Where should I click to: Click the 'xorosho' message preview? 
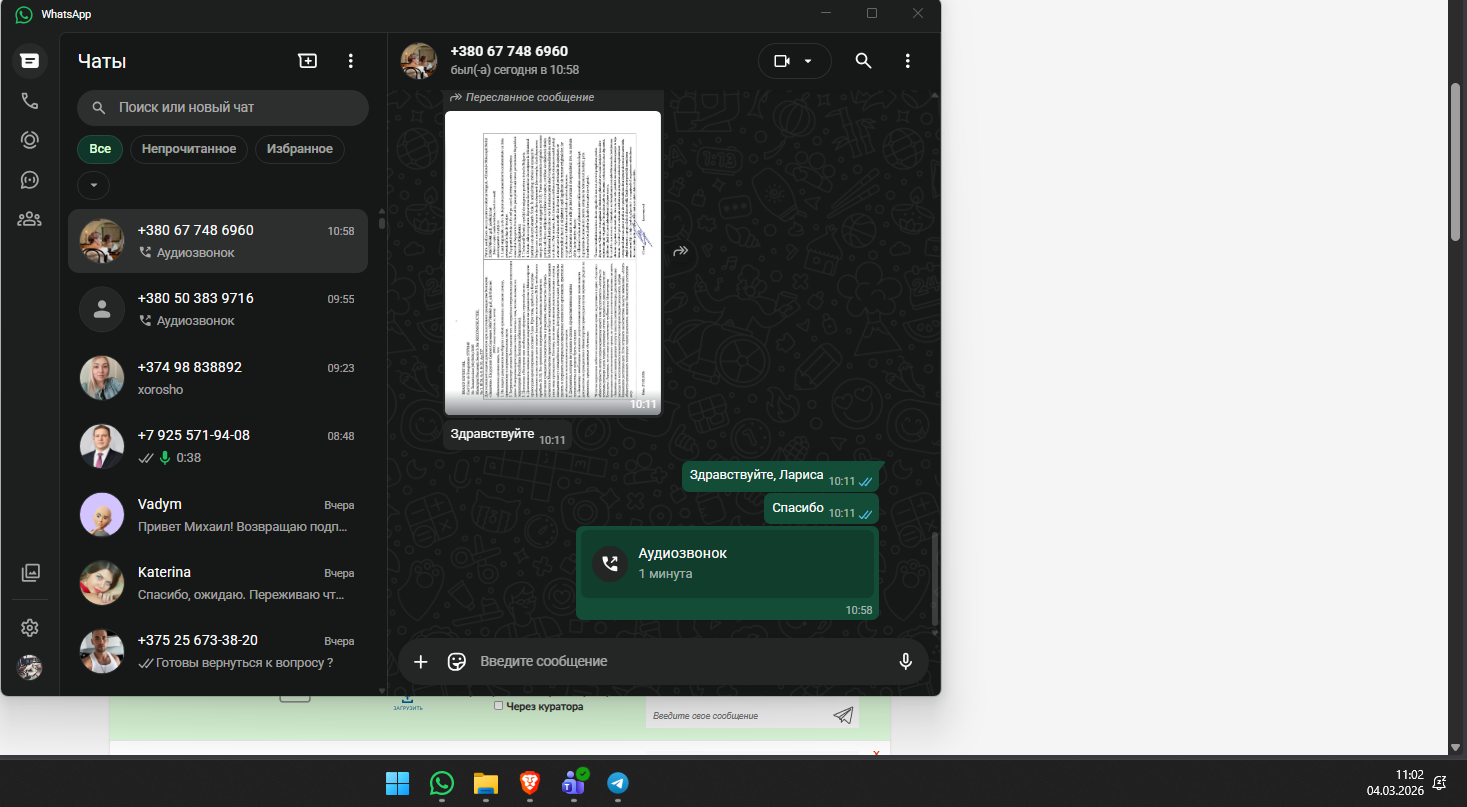click(x=160, y=390)
